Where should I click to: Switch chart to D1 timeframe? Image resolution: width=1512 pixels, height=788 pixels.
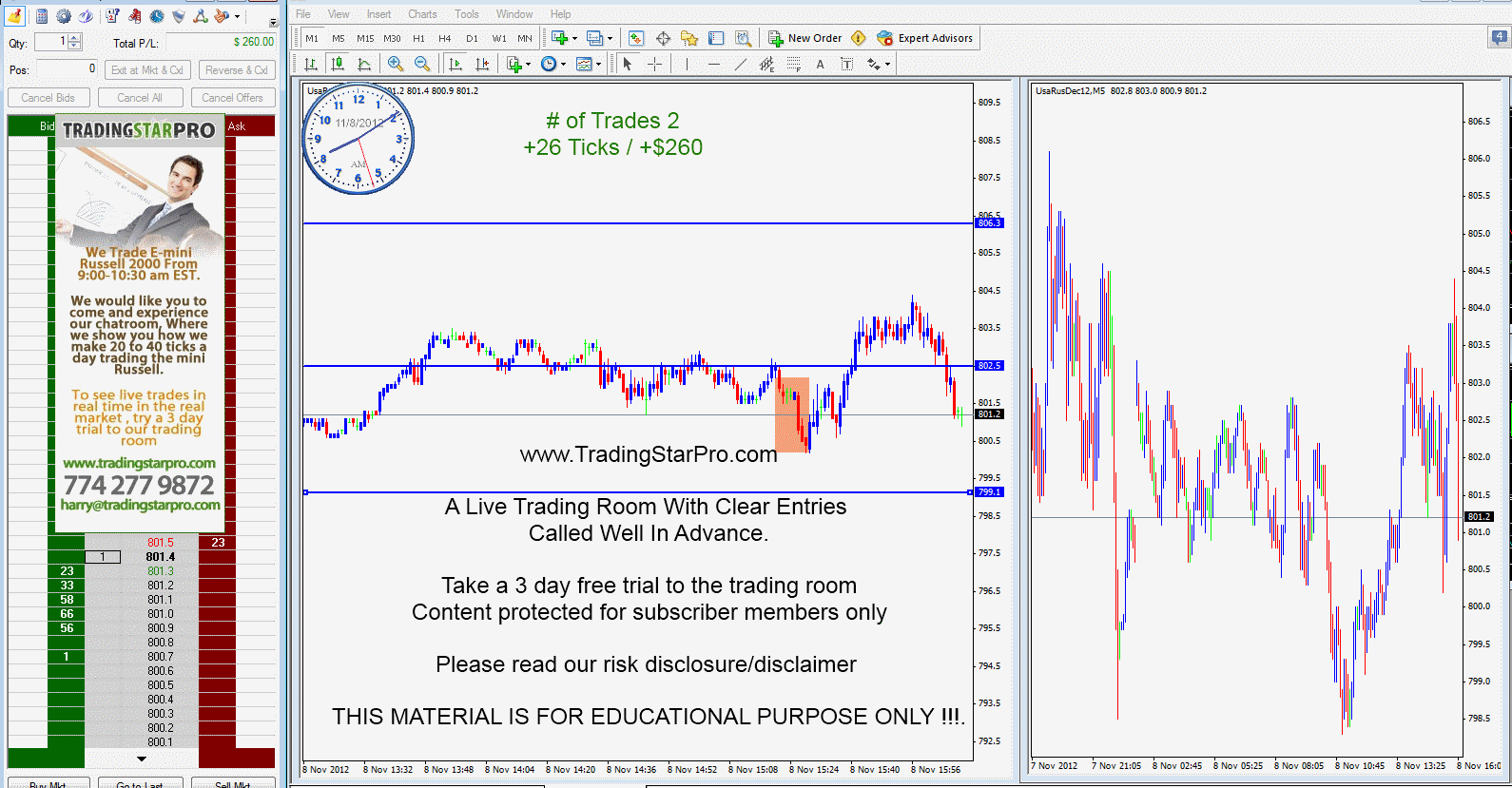472,38
